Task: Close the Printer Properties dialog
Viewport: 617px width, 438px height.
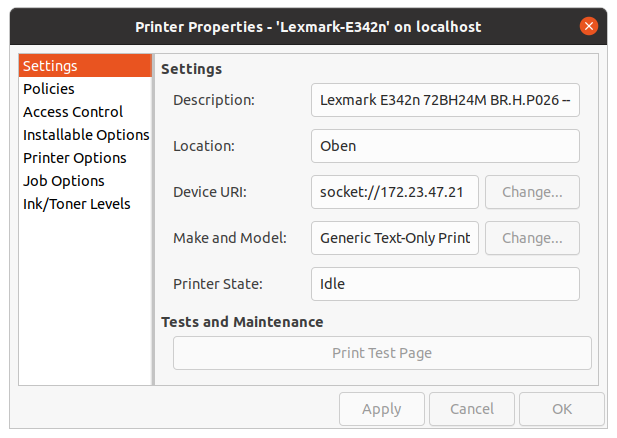Action: (589, 26)
